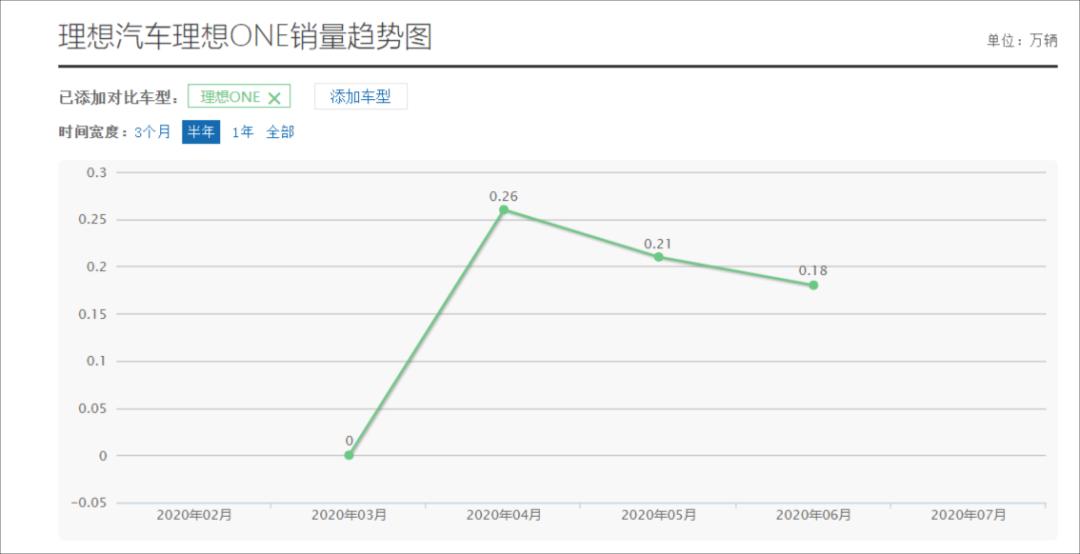Click the 2020年03月 axis label
Screen dimensions: 1080x554
(x=349, y=515)
